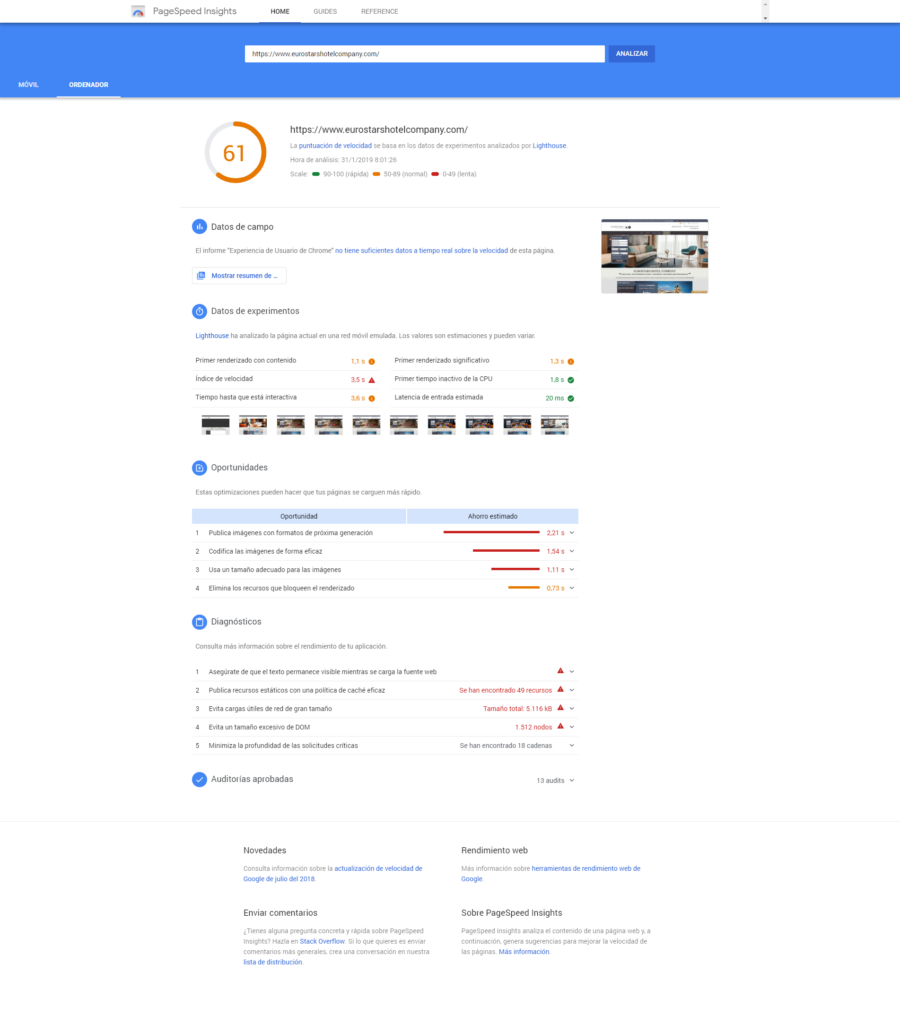Viewport: 900px width, 1024px height.
Task: Expand the next-generation image formats opportunity
Action: point(572,533)
